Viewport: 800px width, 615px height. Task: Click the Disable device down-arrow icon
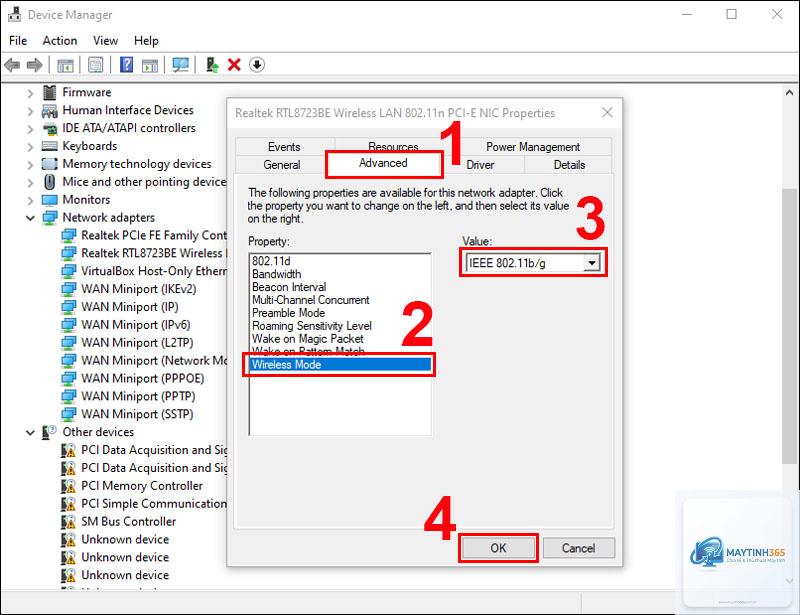(257, 65)
